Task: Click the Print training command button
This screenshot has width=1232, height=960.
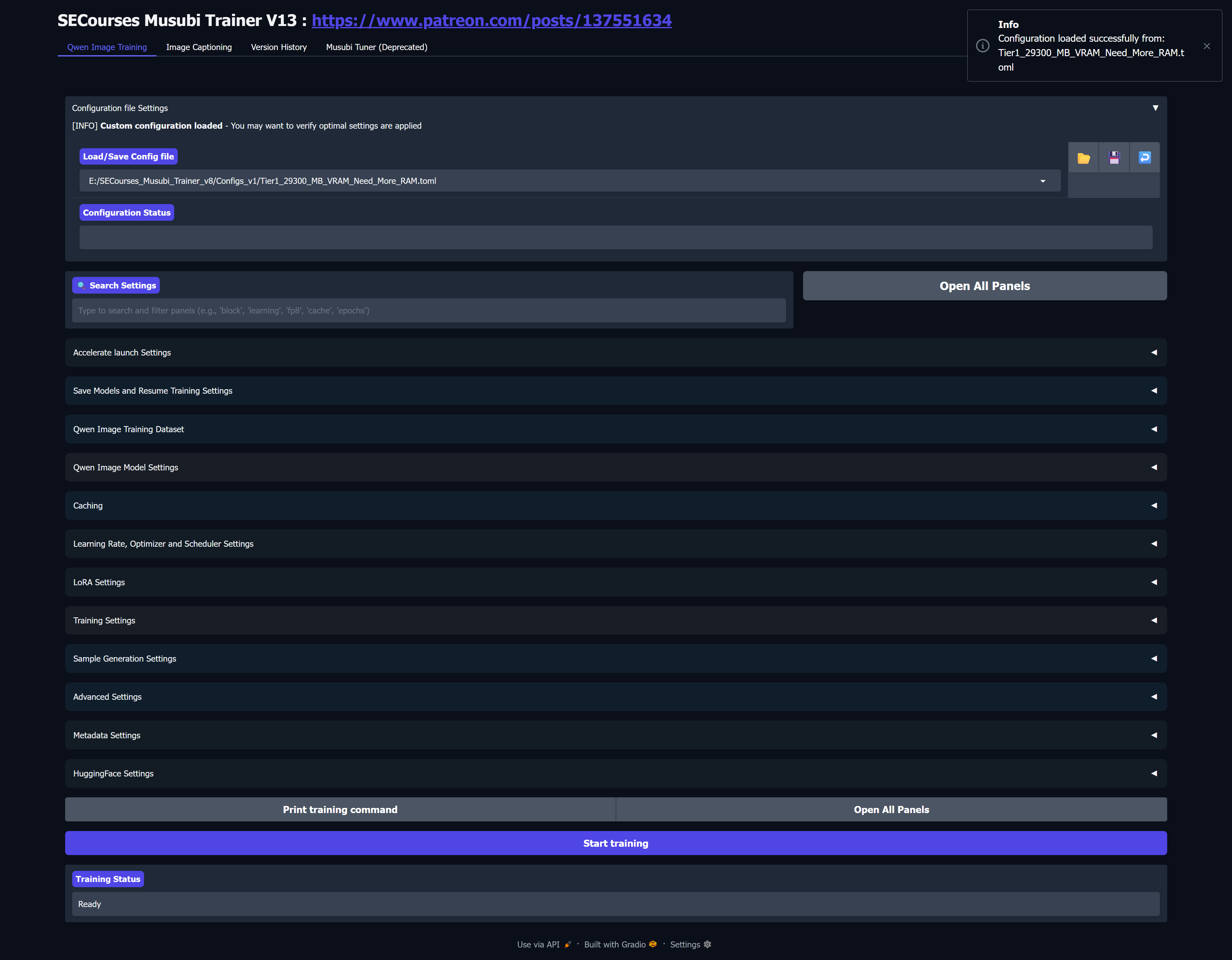Action: [339, 810]
